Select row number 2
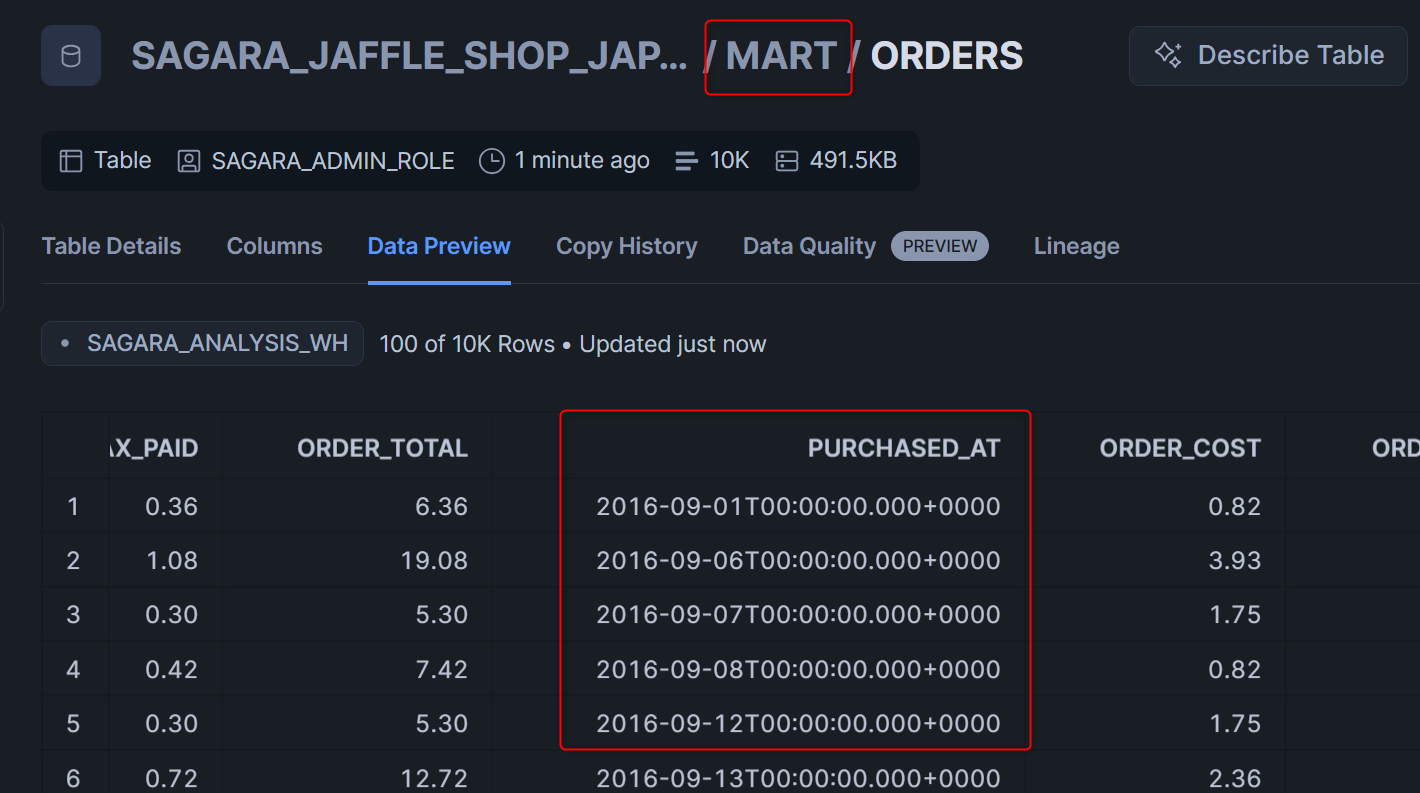The height and width of the screenshot is (793, 1420). (x=73, y=561)
